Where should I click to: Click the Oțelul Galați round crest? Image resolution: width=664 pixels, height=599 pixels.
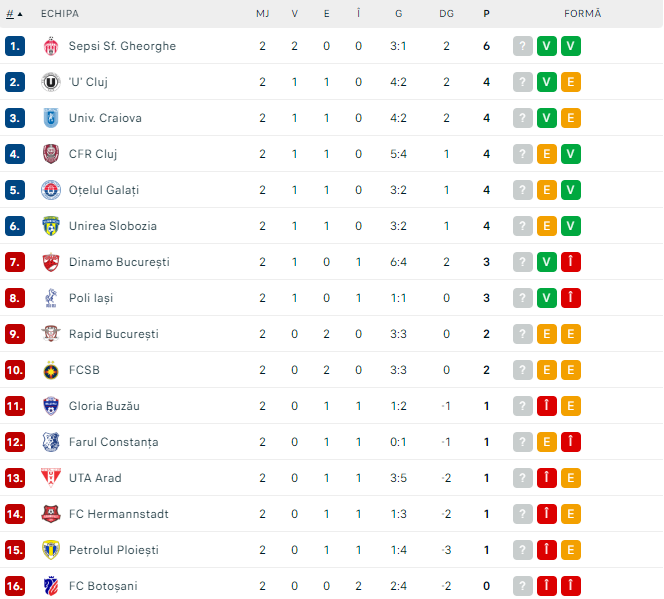coord(51,190)
